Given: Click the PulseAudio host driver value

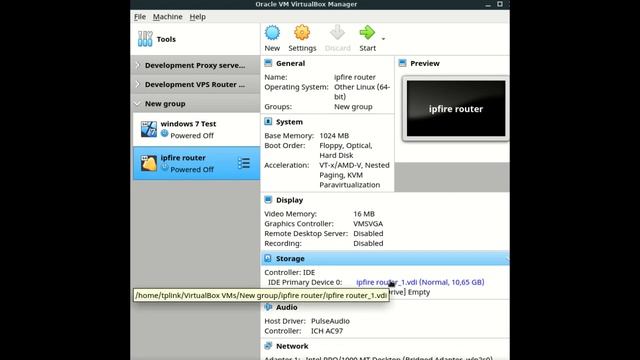Looking at the screenshot, I should 330,321.
